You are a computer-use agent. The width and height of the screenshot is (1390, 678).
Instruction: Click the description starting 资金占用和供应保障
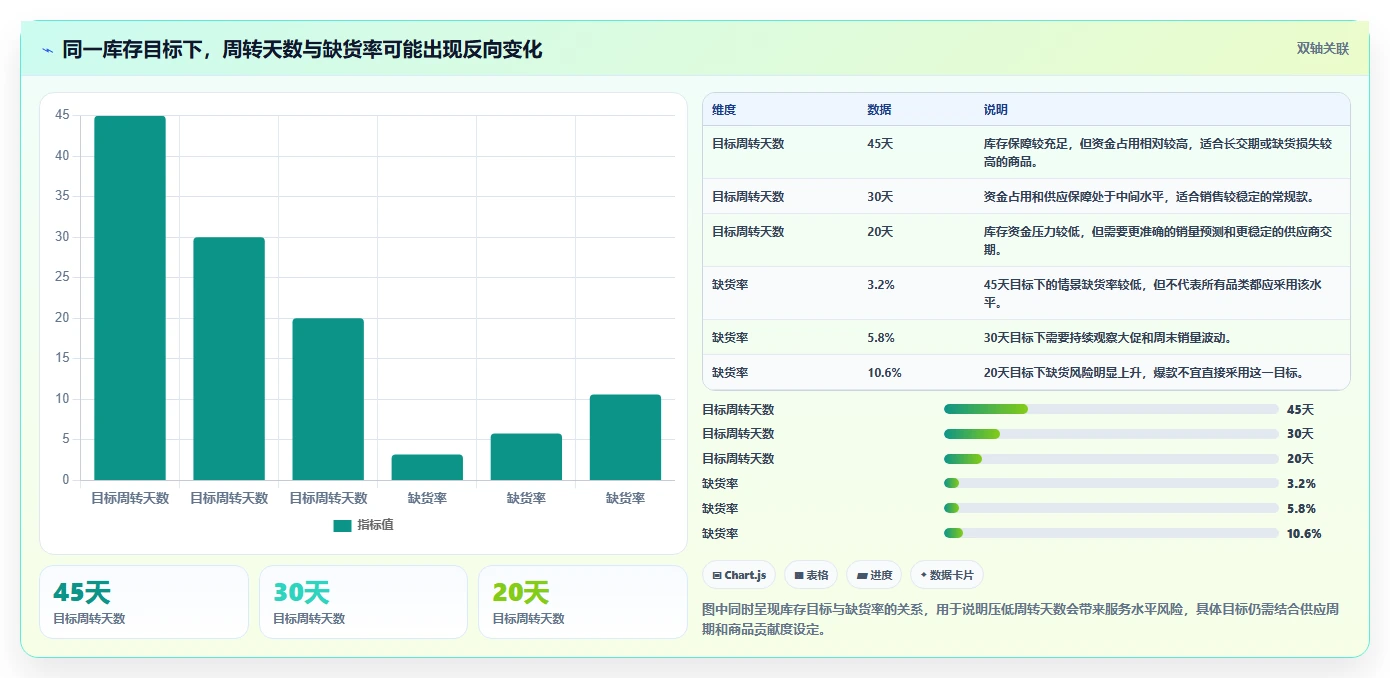1149,197
